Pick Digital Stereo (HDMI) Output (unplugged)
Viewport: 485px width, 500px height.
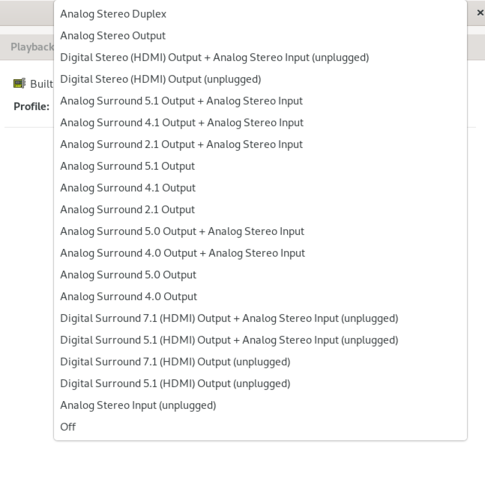click(260, 79)
